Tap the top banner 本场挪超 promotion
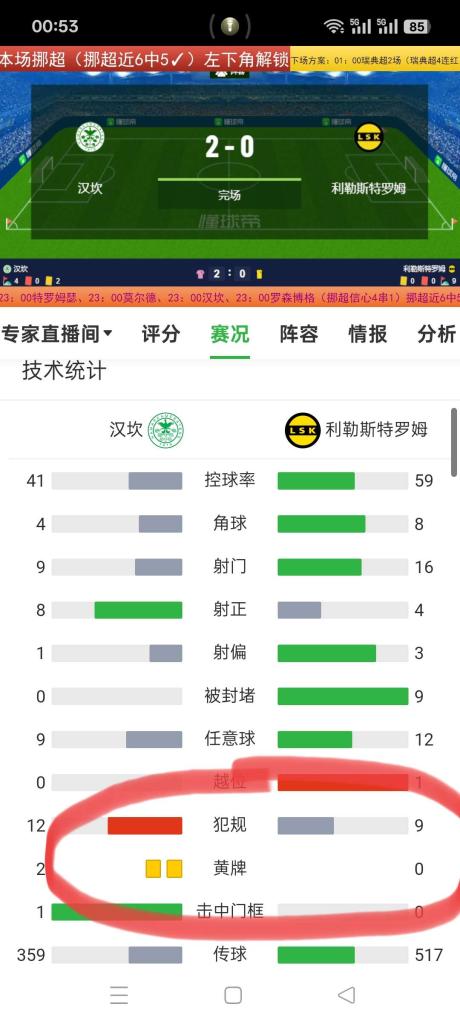The height and width of the screenshot is (1027, 460). (x=145, y=61)
